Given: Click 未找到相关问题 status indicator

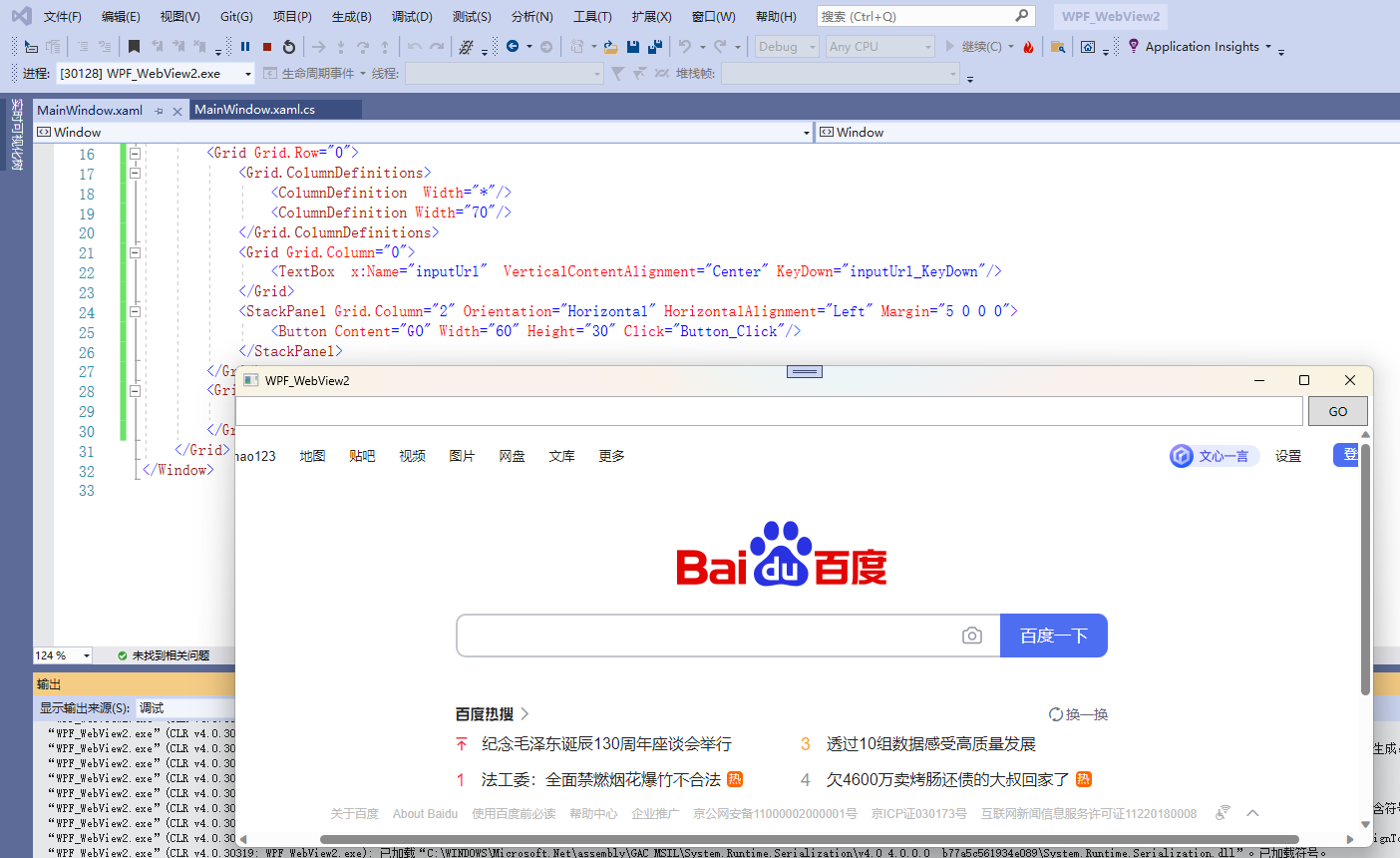Looking at the screenshot, I should click(164, 655).
